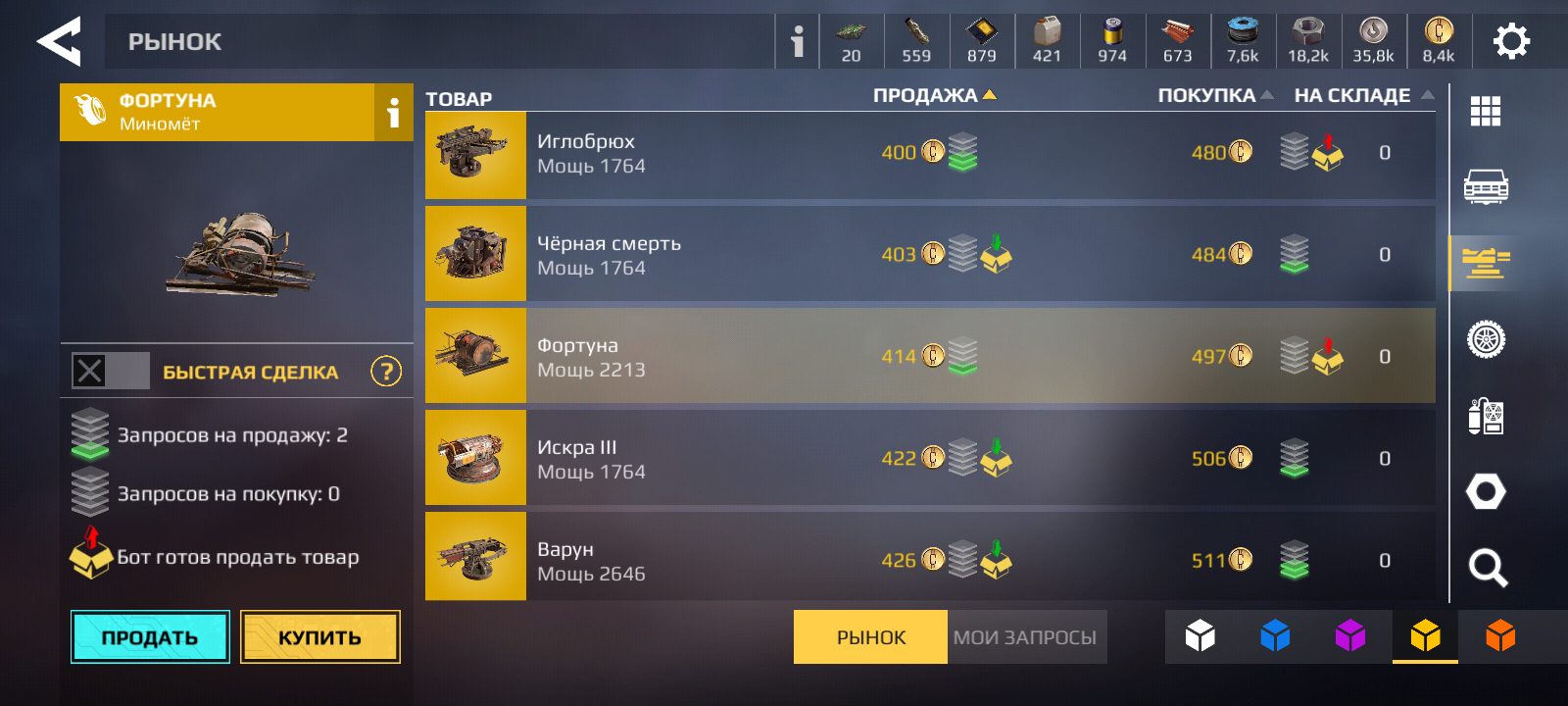
Task: Select the wheels category icon
Action: click(1486, 339)
